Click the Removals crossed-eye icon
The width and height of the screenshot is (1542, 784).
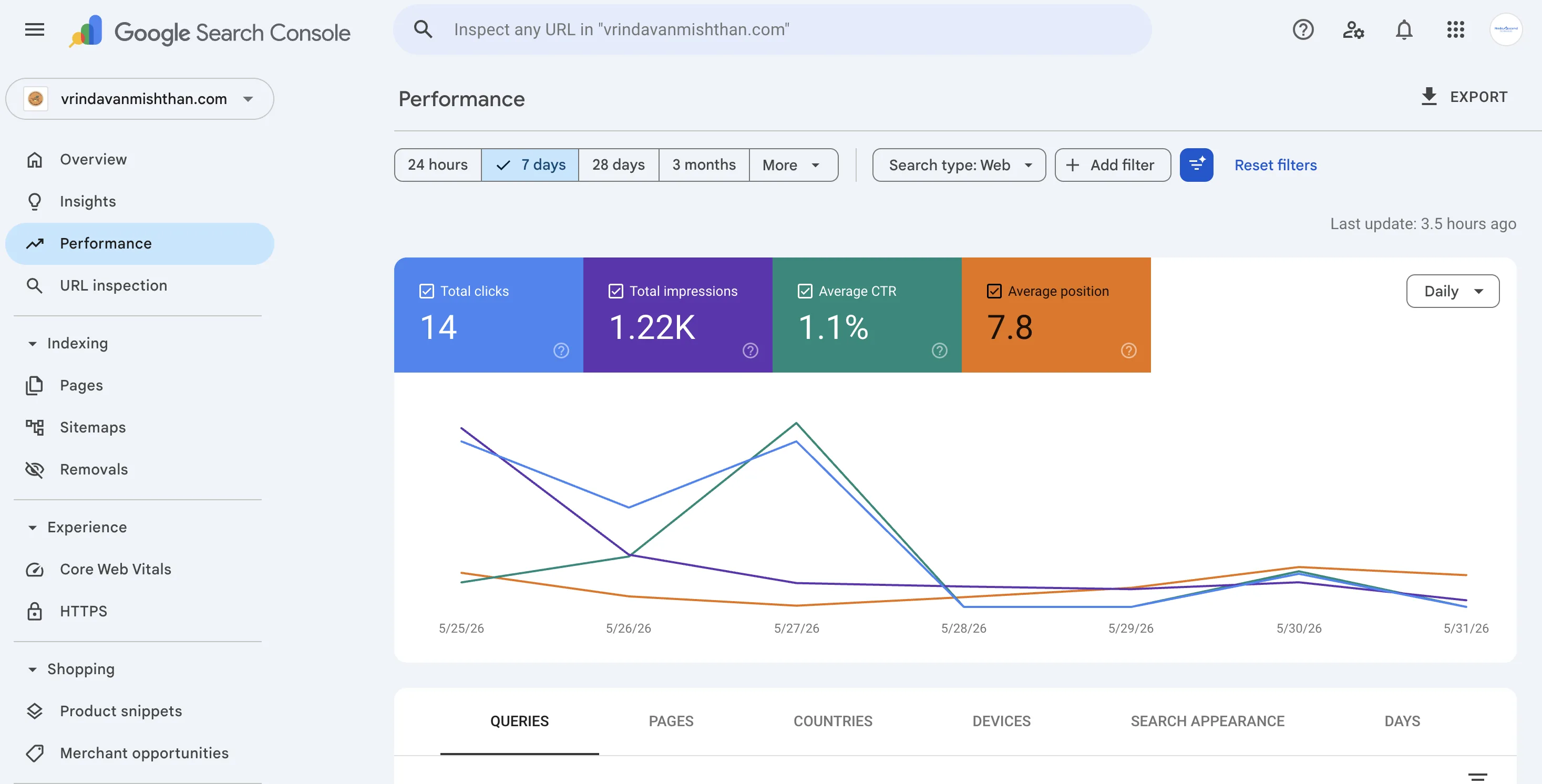35,470
